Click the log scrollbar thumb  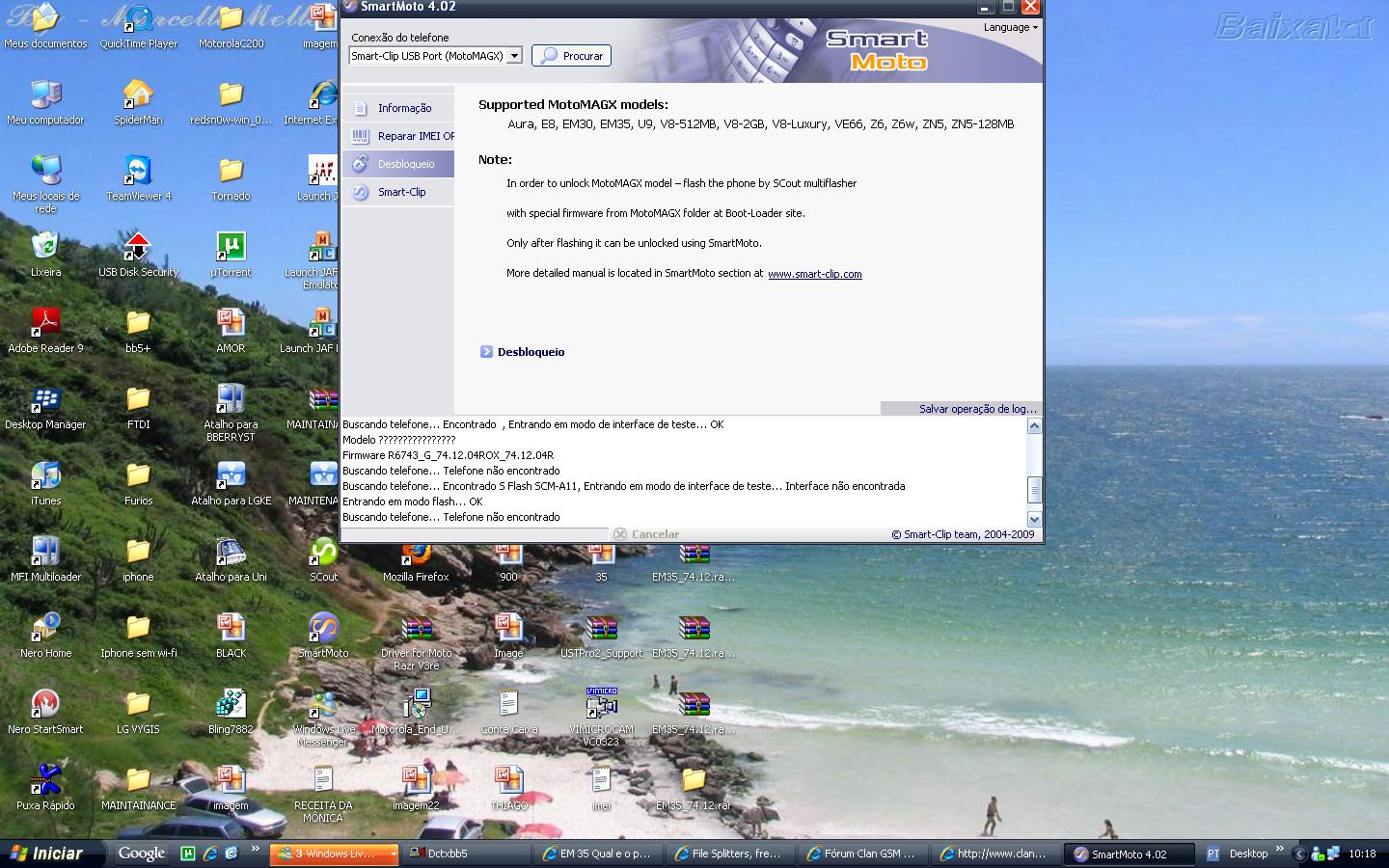1034,489
